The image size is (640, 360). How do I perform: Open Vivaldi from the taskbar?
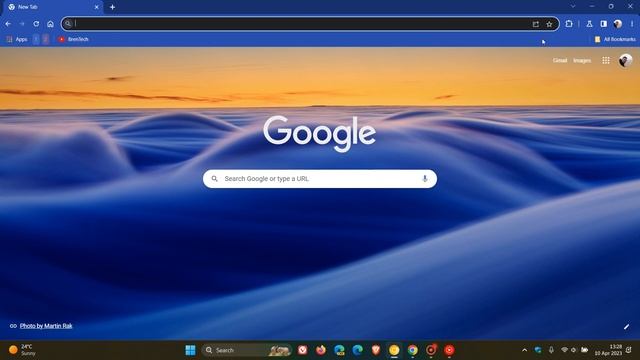(x=302, y=350)
